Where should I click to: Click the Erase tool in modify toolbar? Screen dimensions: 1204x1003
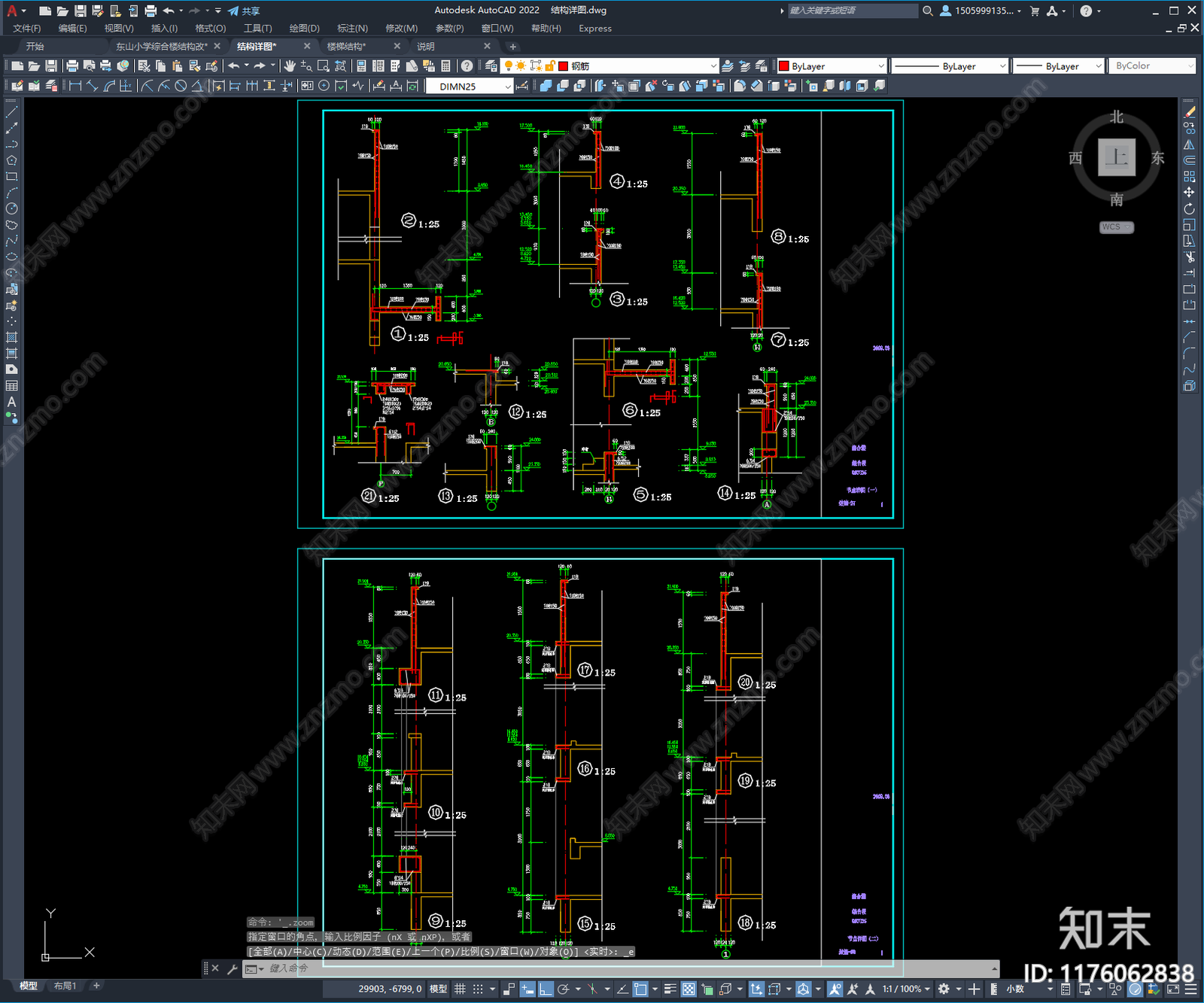1189,112
